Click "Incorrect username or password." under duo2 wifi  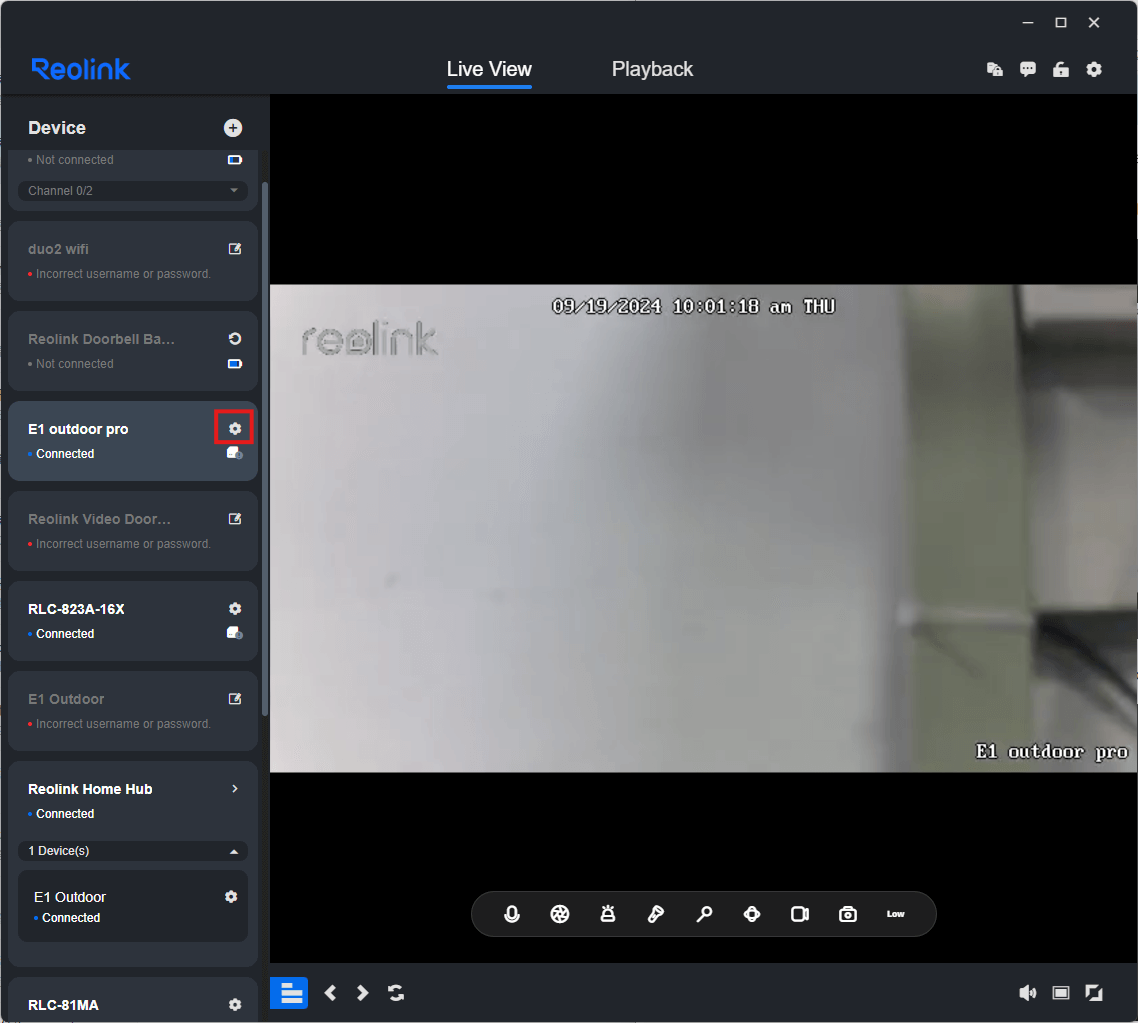click(x=123, y=274)
